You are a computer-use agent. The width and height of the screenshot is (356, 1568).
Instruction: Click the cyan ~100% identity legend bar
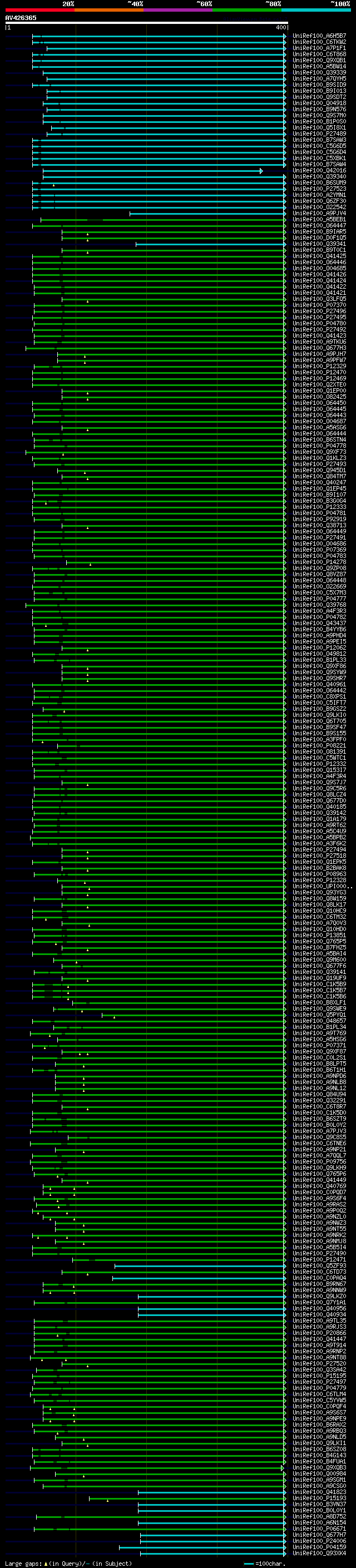click(x=315, y=10)
